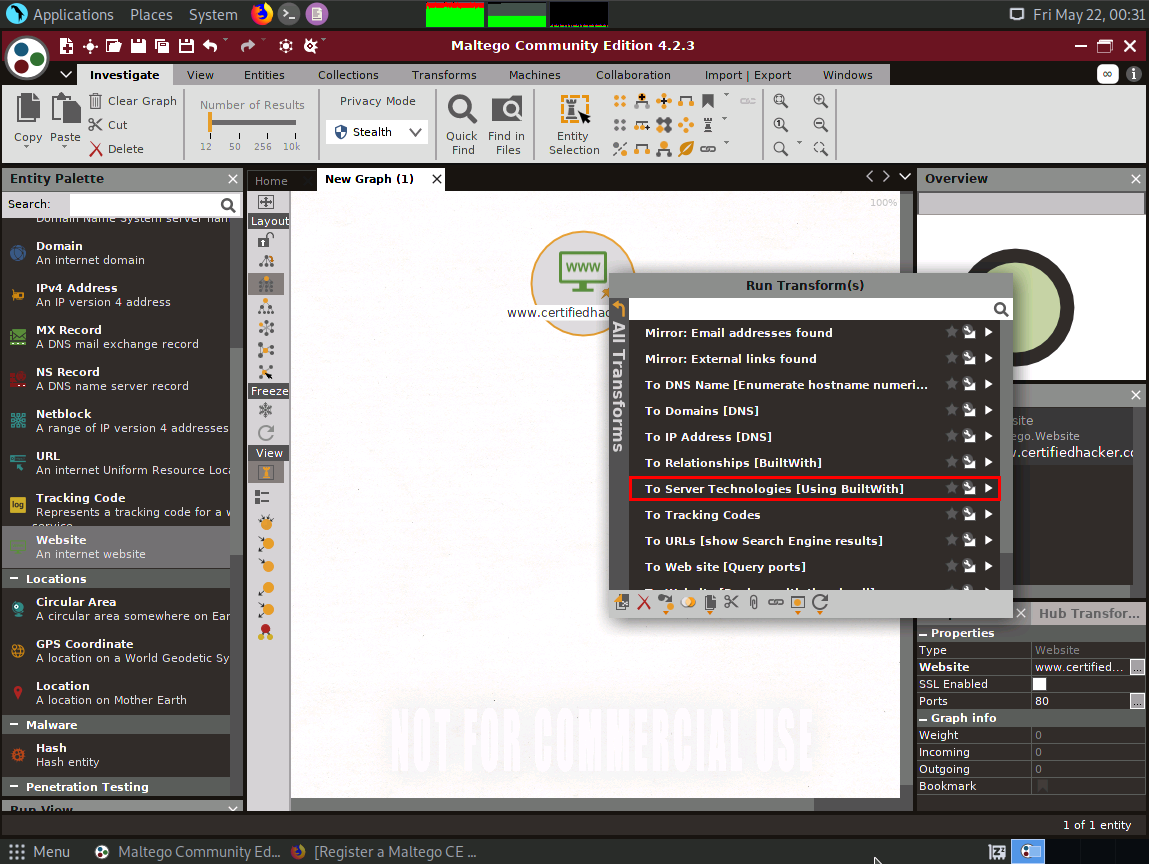
Task: Open the Transforms ribbon tab
Action: 444,75
